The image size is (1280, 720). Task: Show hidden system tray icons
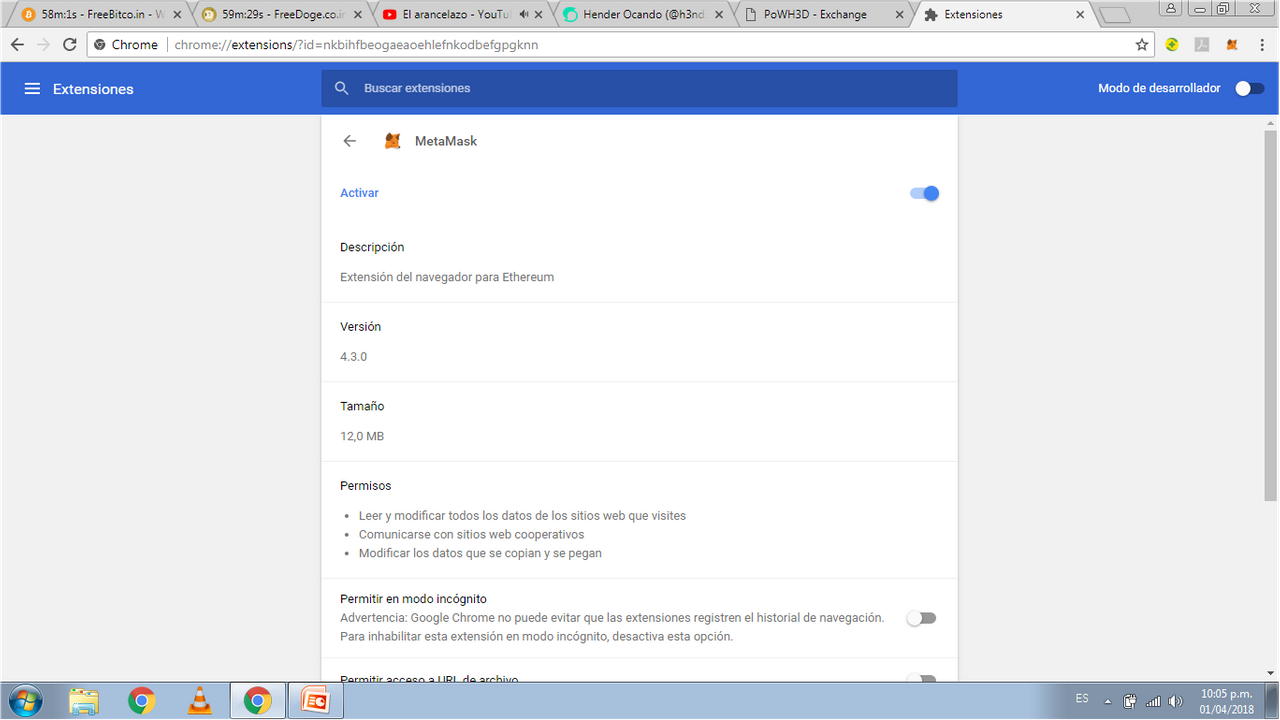1108,700
